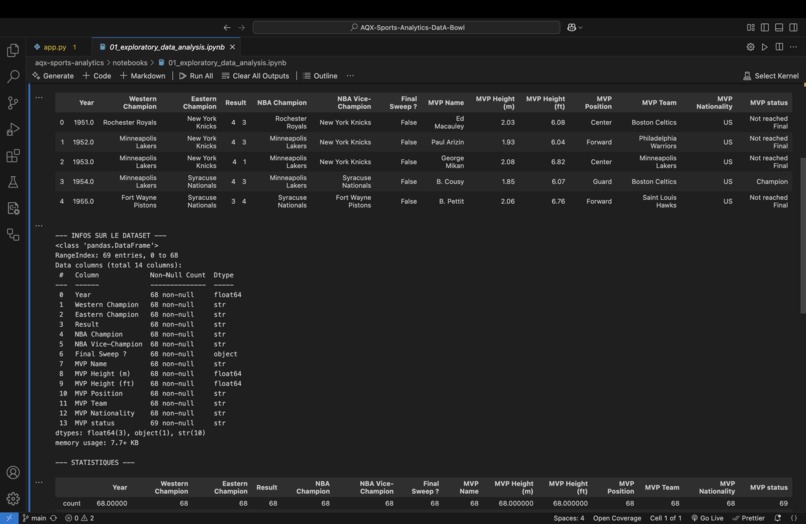Go back with the left navigation arrow
This screenshot has height=524, width=806.
227,27
